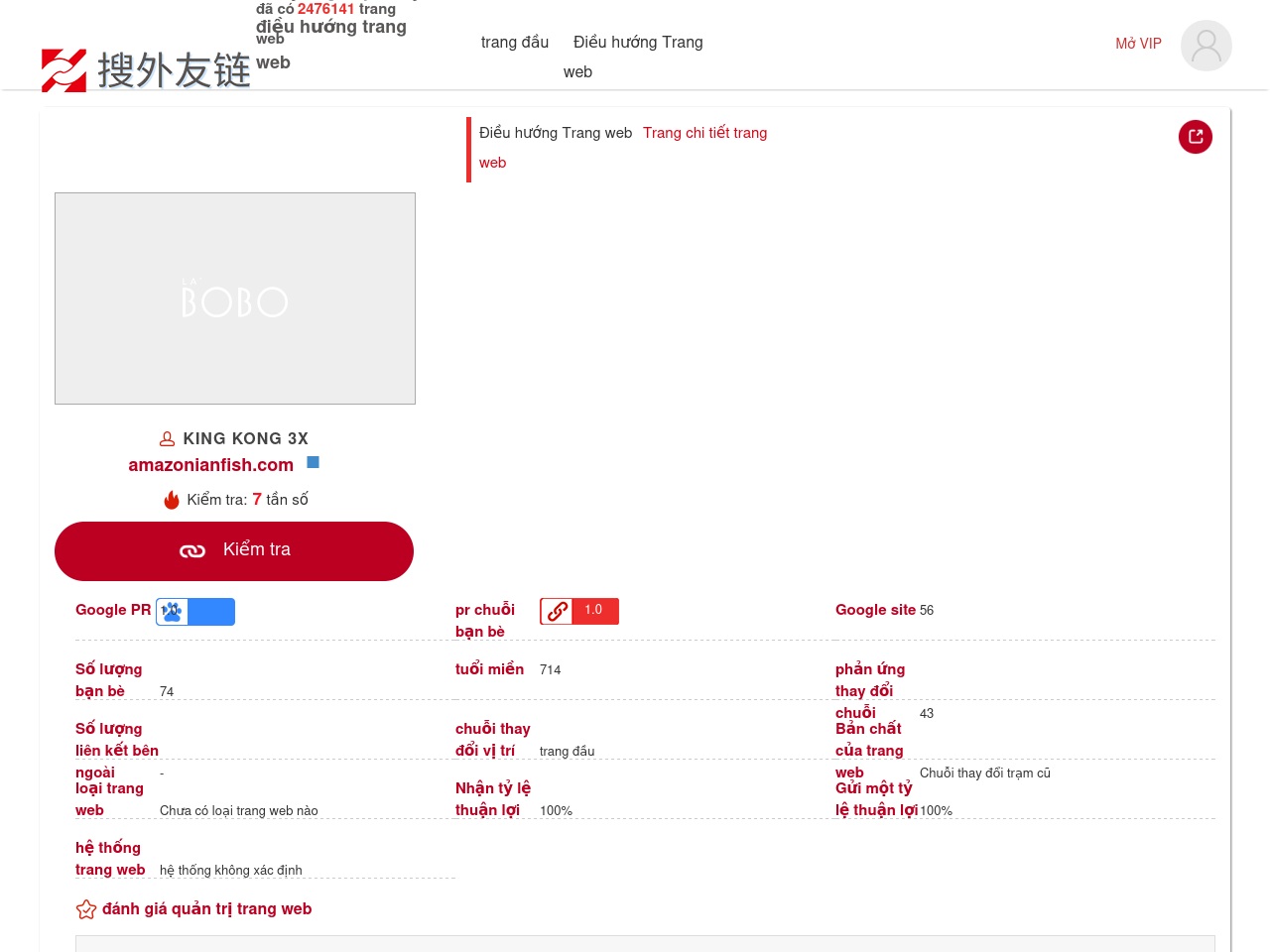The image size is (1270, 952).
Task: Click the blue square icon next to amazonianfish.com
Action: tap(313, 462)
